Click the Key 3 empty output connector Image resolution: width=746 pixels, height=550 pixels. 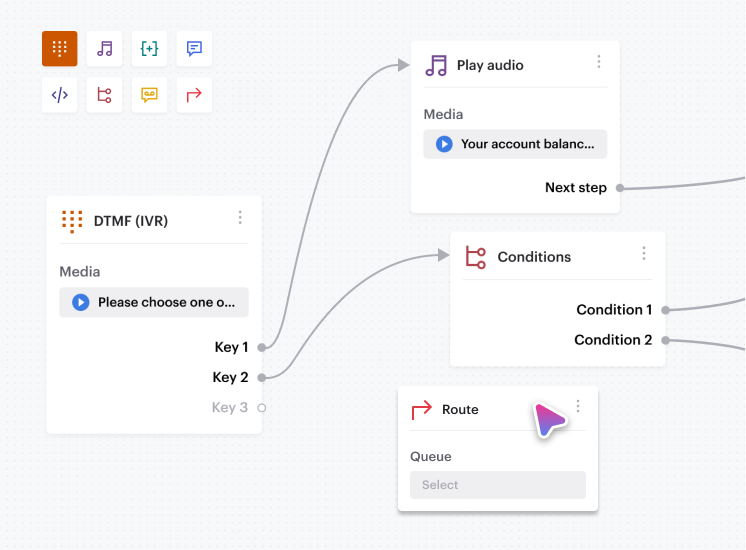click(261, 408)
